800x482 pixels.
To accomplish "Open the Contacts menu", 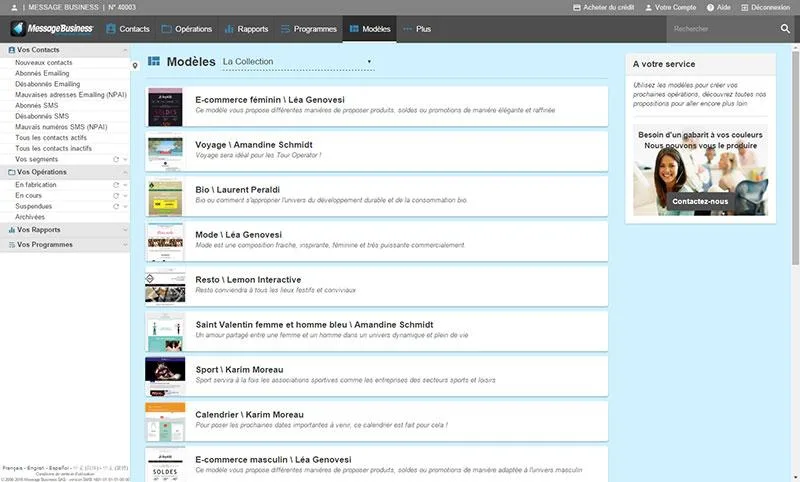I will (128, 29).
